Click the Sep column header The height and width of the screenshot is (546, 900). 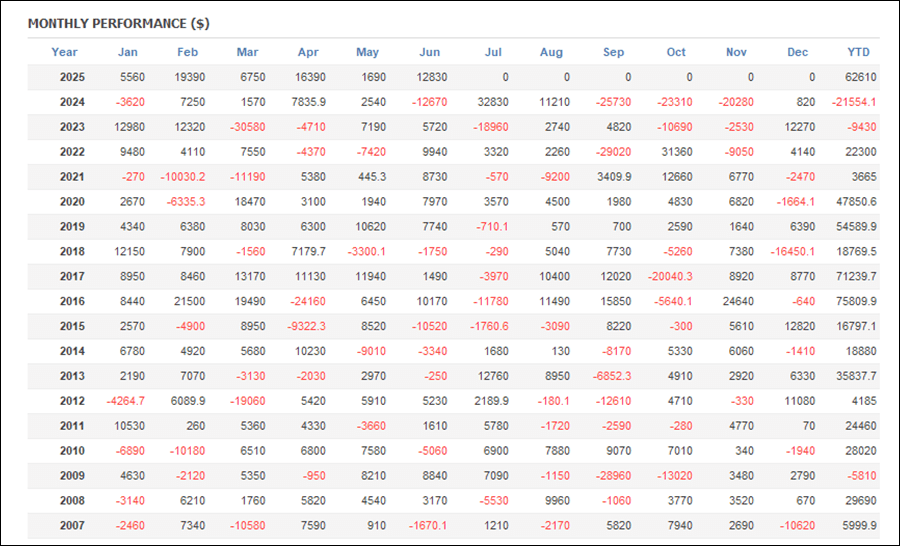[614, 52]
